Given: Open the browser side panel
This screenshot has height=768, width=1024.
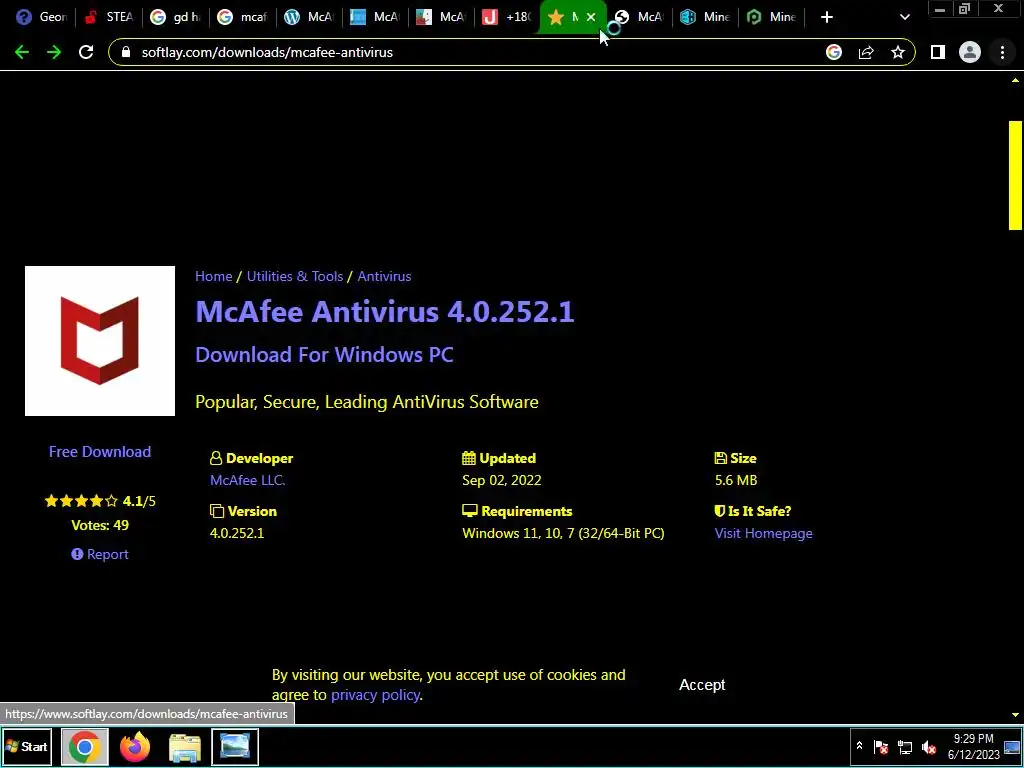Looking at the screenshot, I should tap(938, 52).
